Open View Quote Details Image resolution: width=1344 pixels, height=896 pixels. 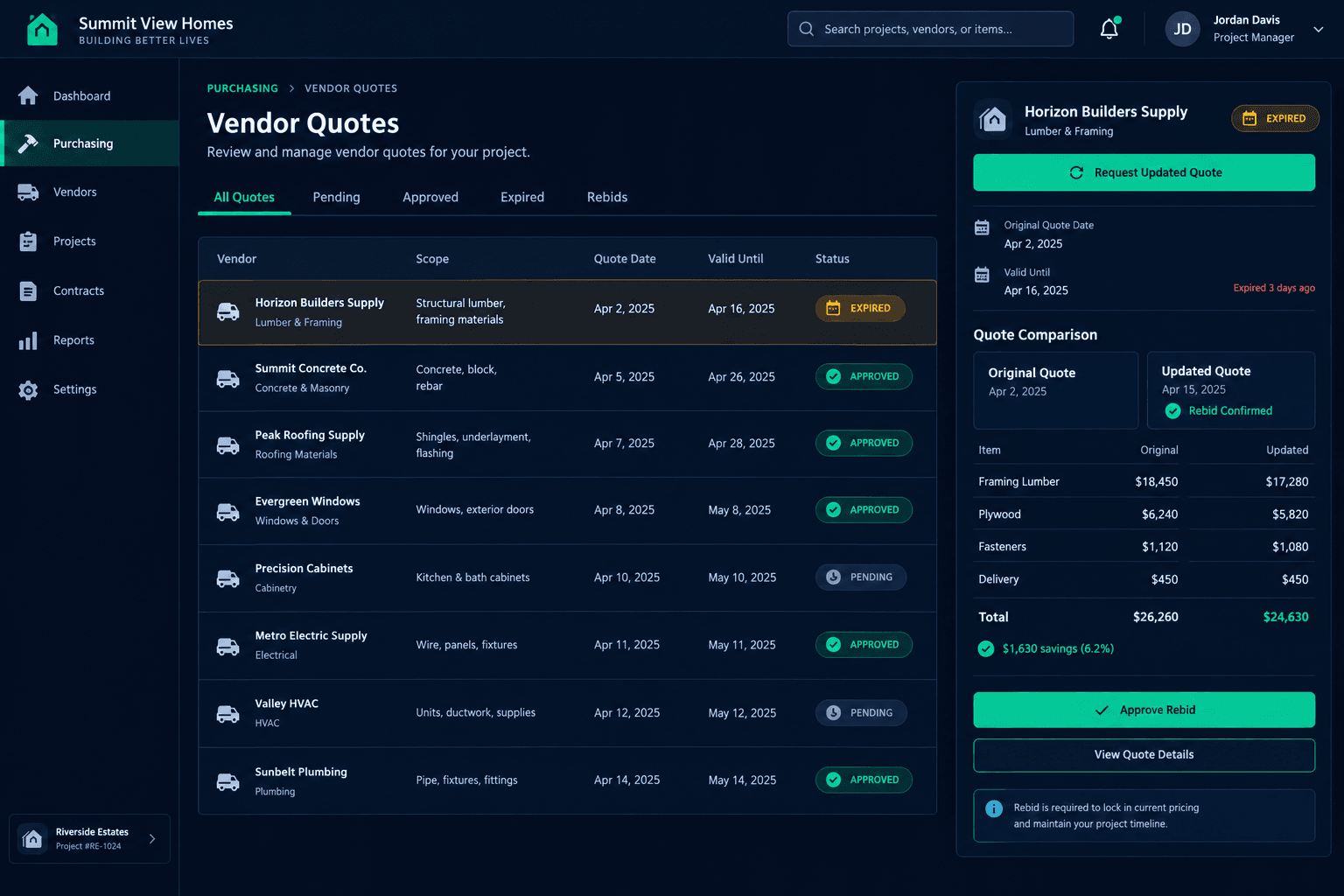click(1144, 755)
